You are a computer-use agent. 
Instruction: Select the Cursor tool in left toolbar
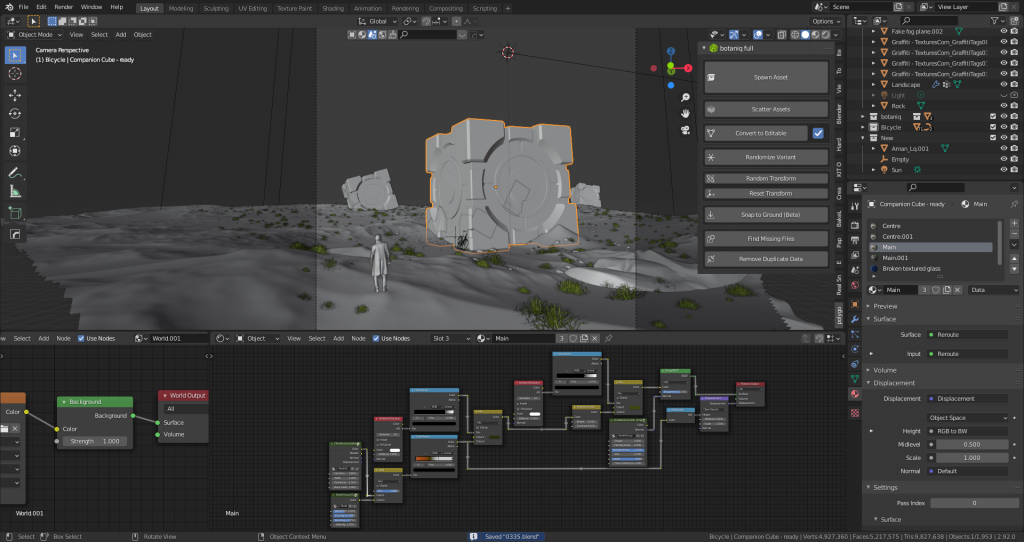pos(14,74)
